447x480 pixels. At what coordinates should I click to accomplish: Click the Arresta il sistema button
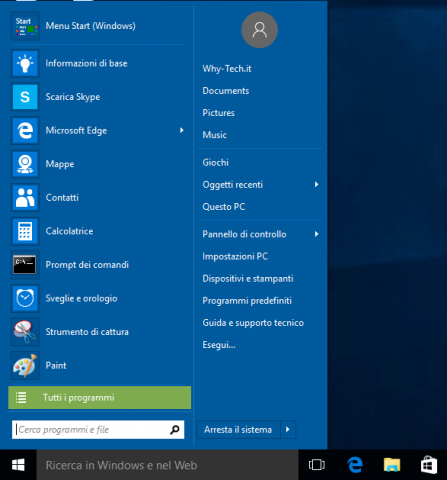point(239,430)
